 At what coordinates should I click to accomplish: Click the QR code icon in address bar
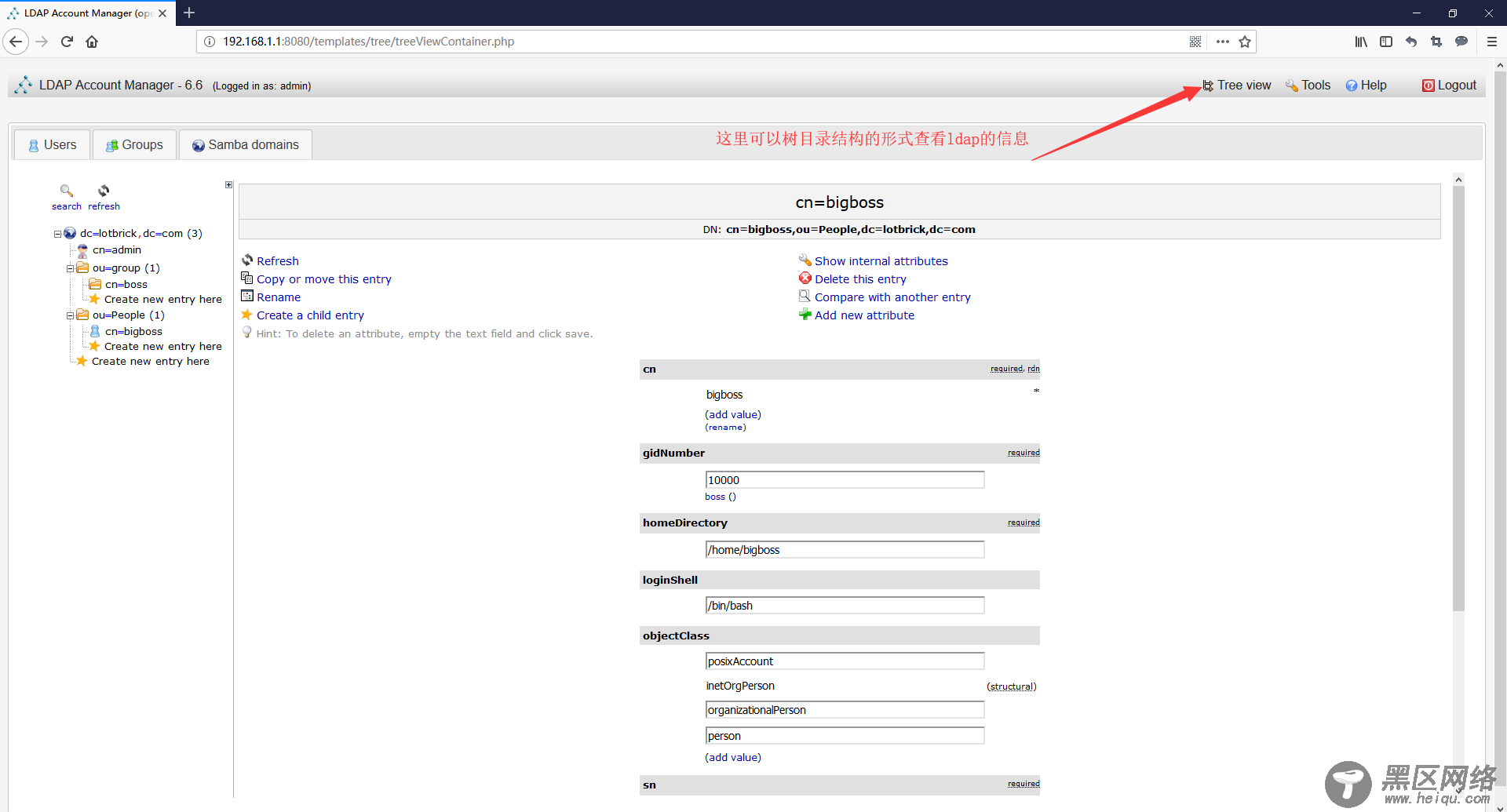[1195, 42]
